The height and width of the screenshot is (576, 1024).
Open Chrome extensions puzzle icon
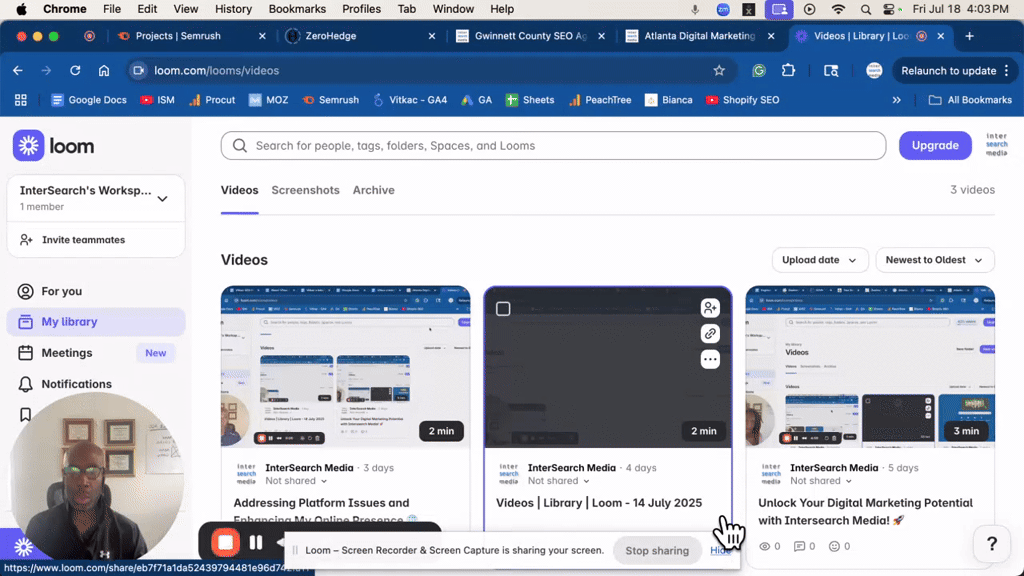click(788, 71)
